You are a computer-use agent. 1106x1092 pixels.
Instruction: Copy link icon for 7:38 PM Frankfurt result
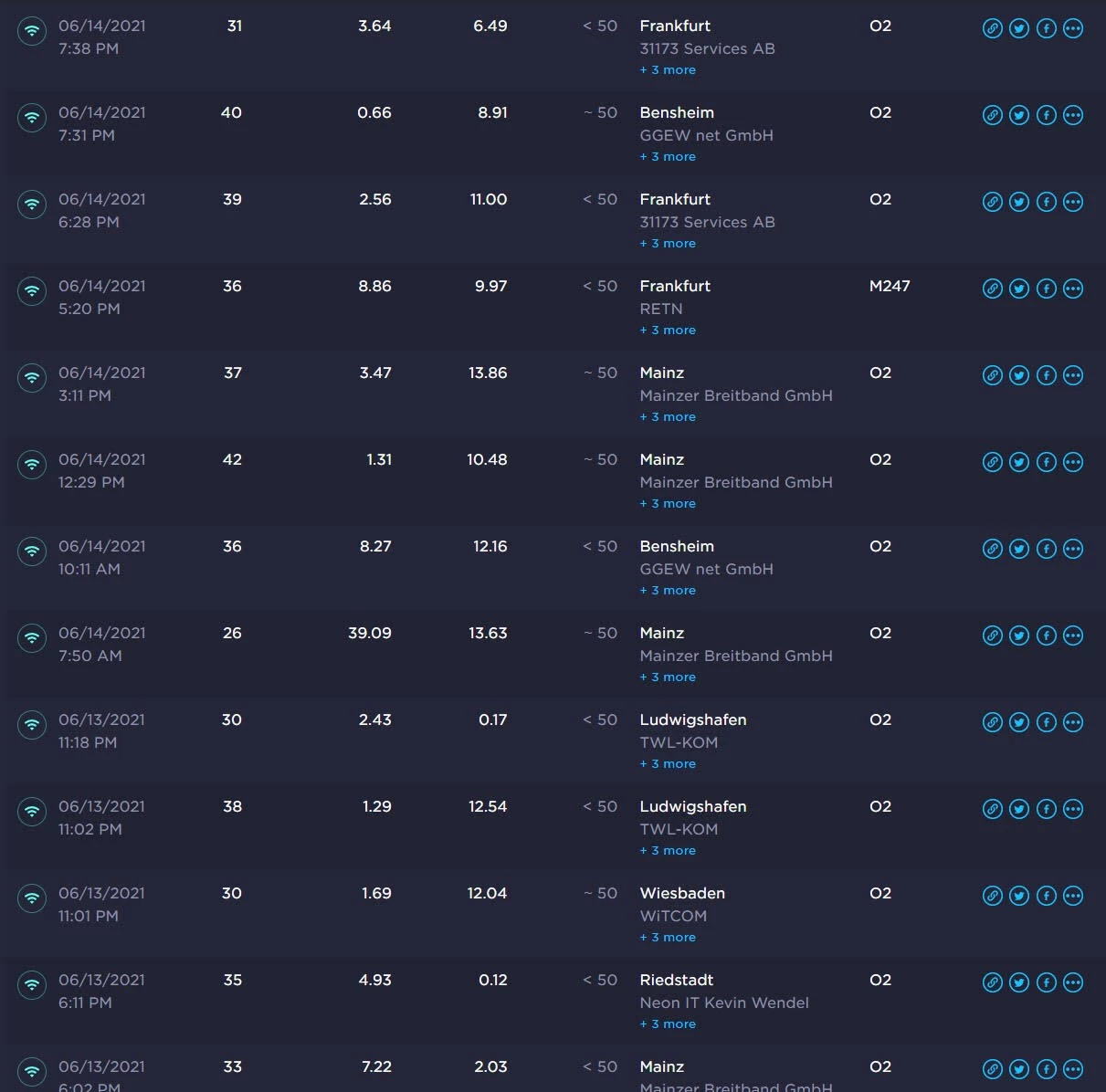tap(992, 28)
